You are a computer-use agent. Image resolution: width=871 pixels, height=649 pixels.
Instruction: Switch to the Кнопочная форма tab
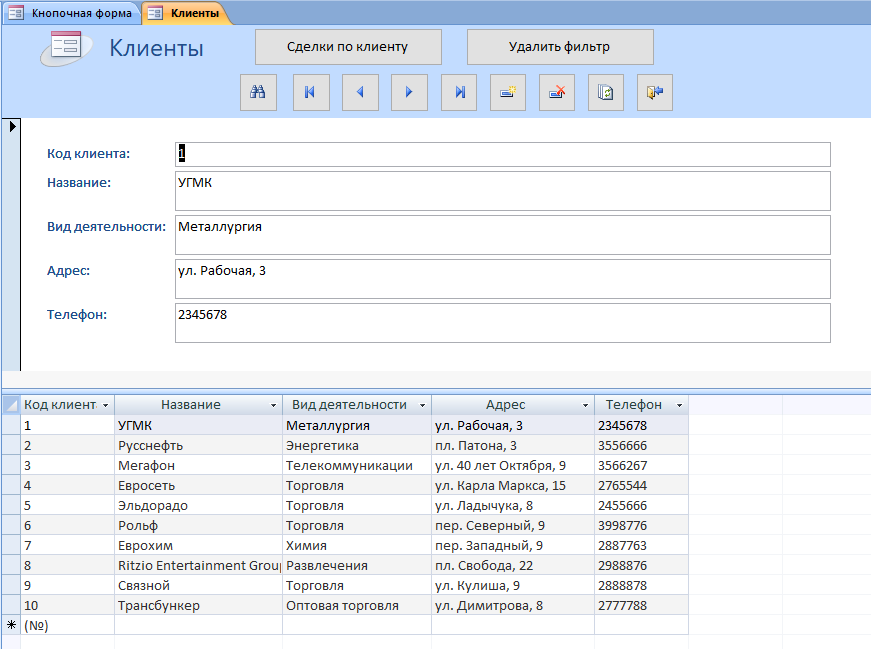72,13
